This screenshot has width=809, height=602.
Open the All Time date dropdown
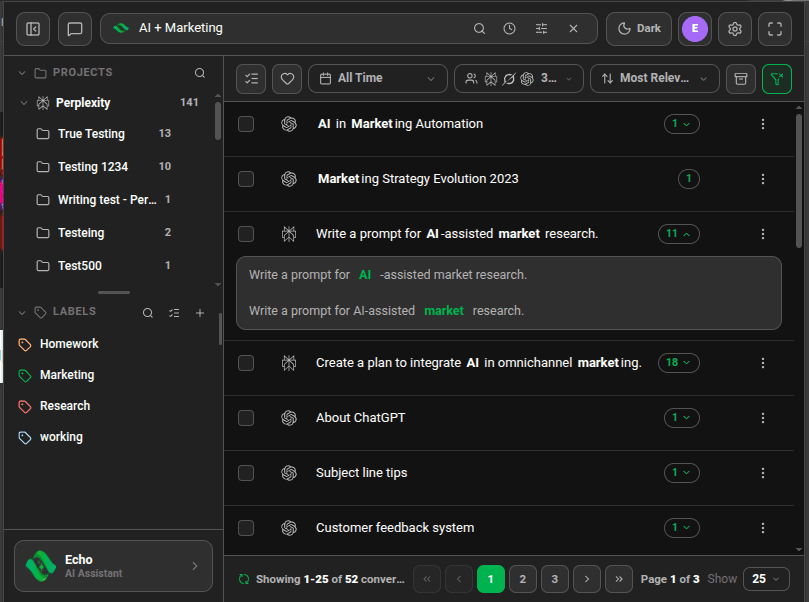[378, 79]
